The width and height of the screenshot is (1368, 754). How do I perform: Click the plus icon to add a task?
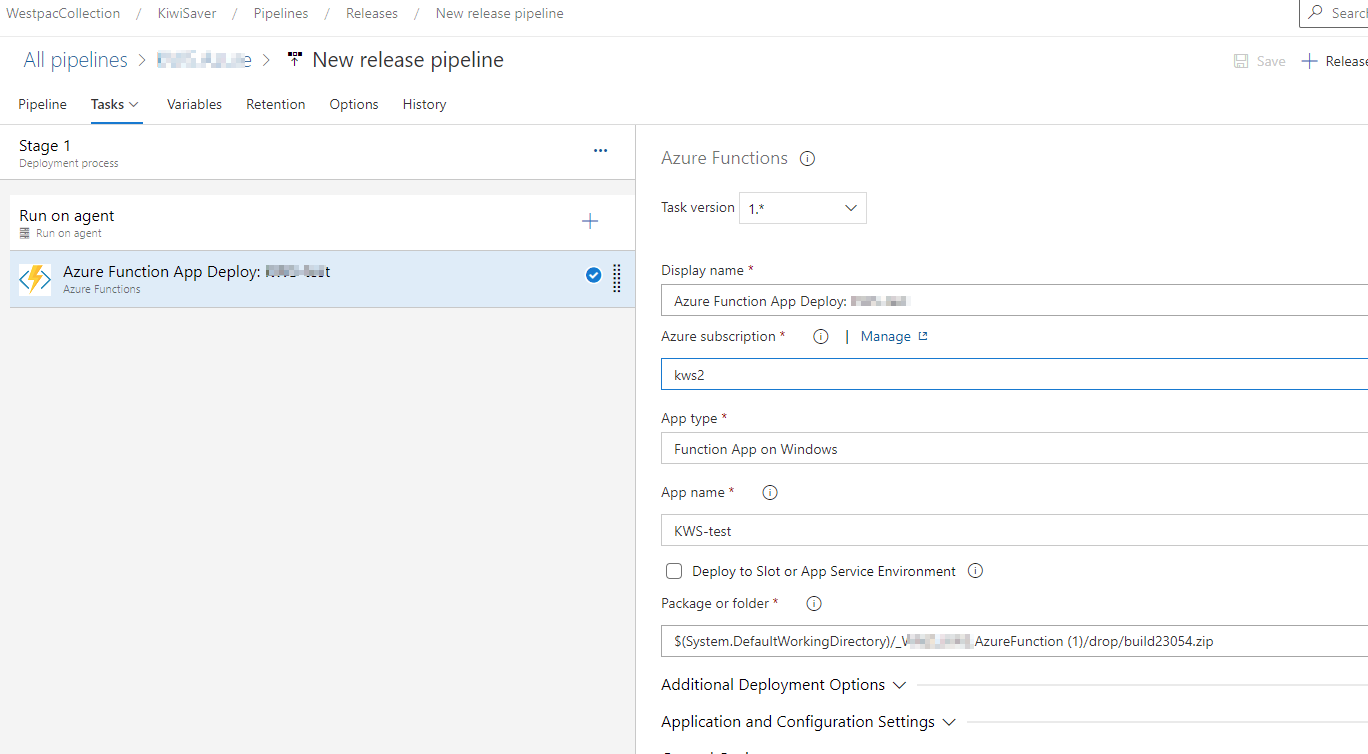[x=590, y=221]
